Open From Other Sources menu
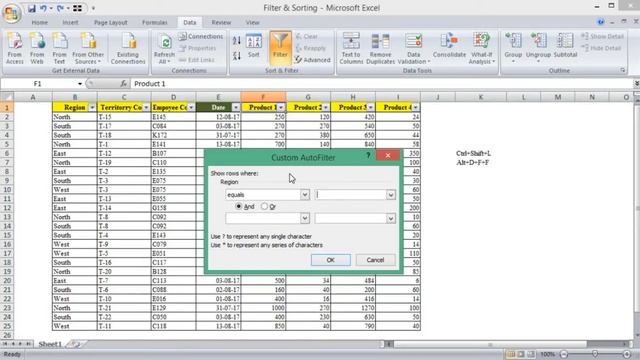 [x=88, y=48]
